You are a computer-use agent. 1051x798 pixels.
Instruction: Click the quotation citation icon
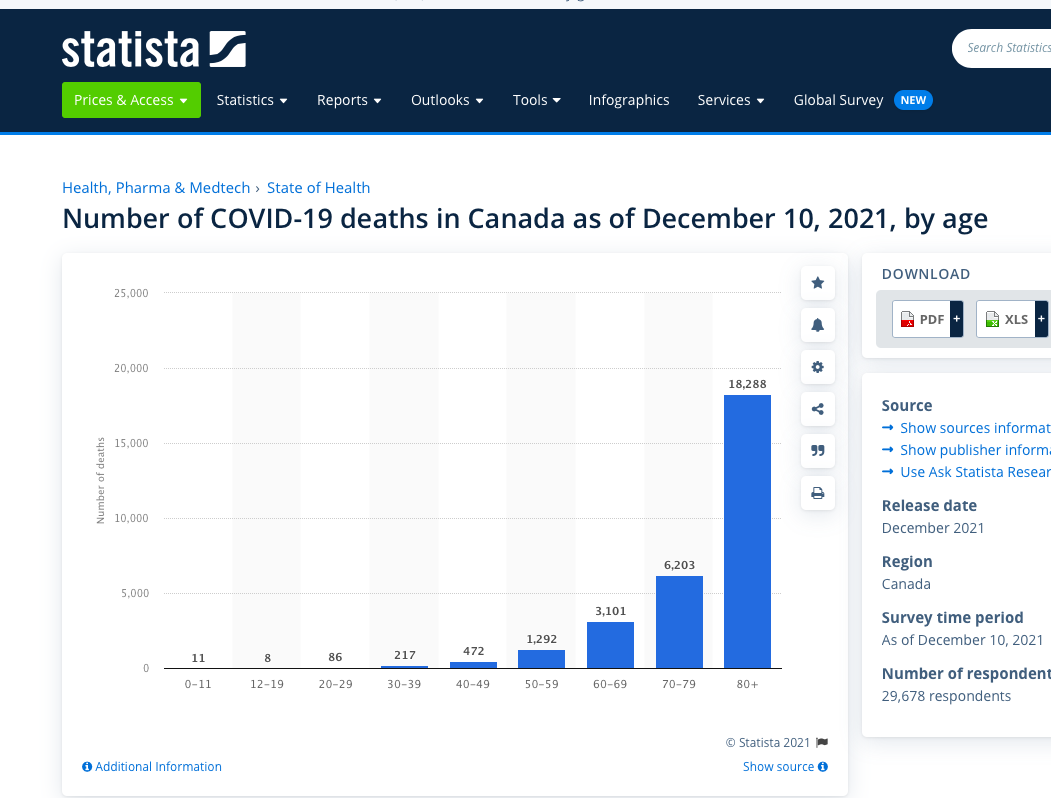pos(817,451)
